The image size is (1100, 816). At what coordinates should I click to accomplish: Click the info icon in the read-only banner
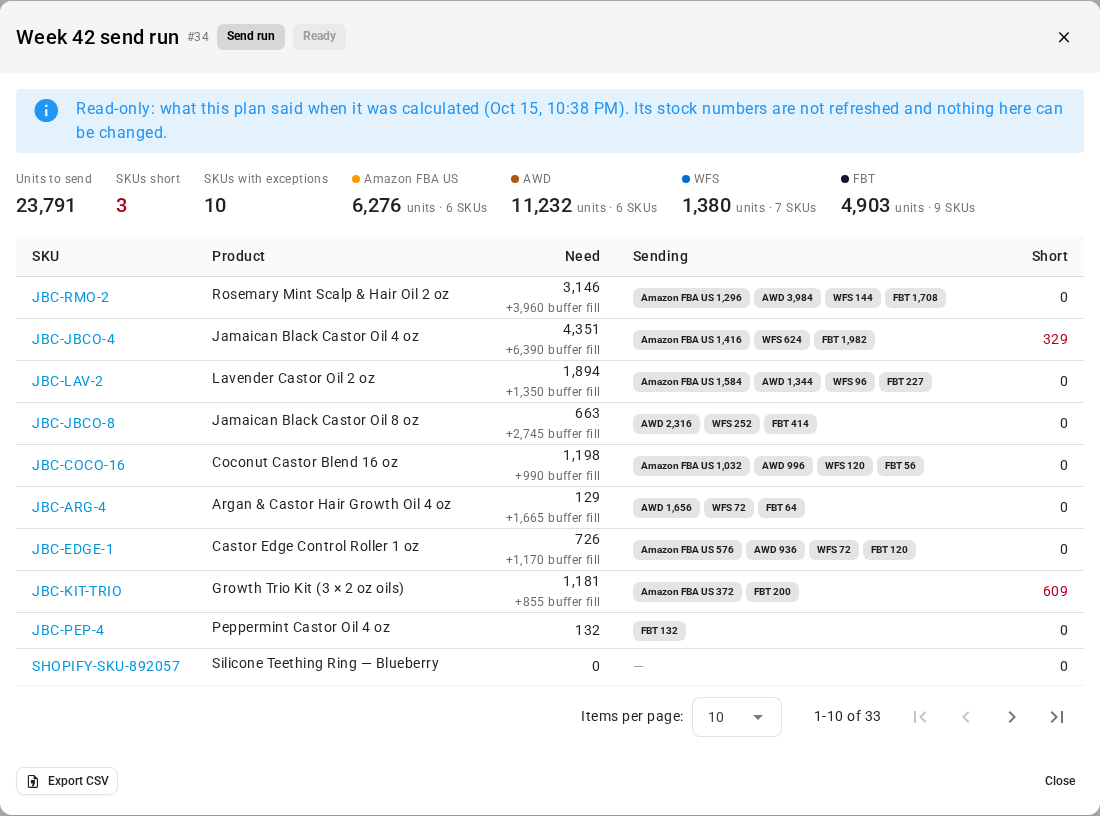click(x=46, y=110)
